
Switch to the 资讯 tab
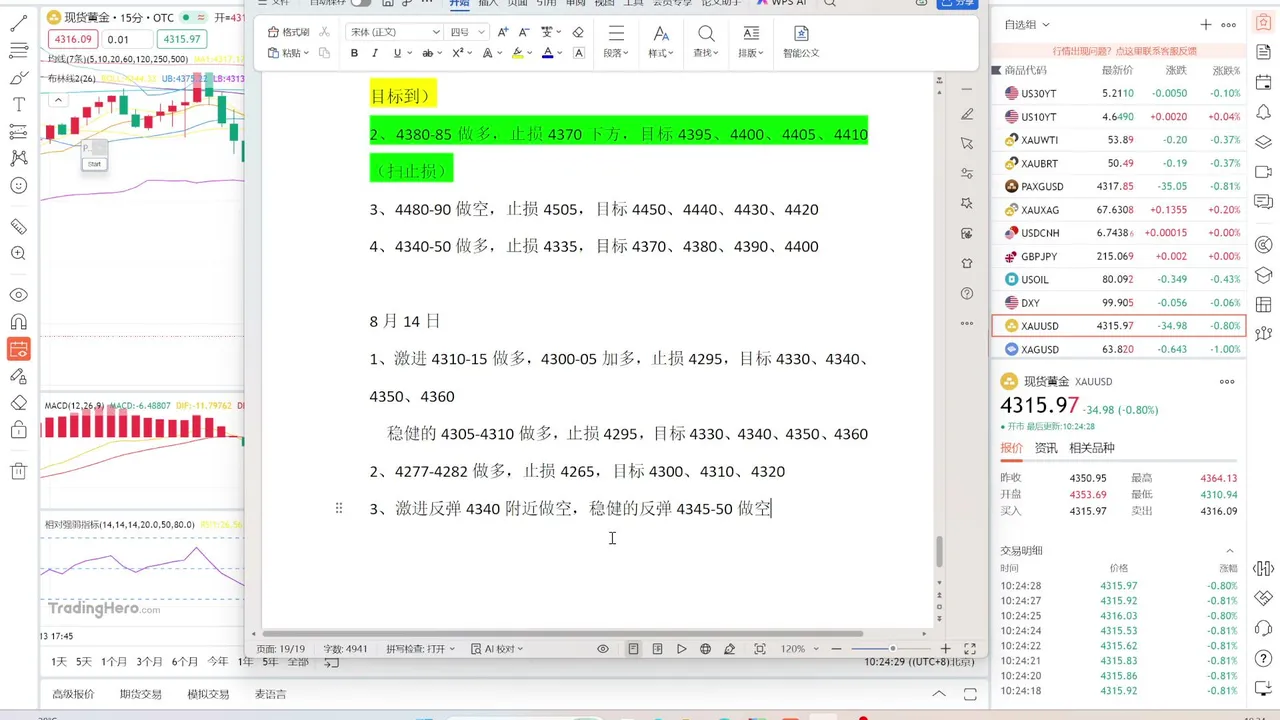[x=1045, y=448]
